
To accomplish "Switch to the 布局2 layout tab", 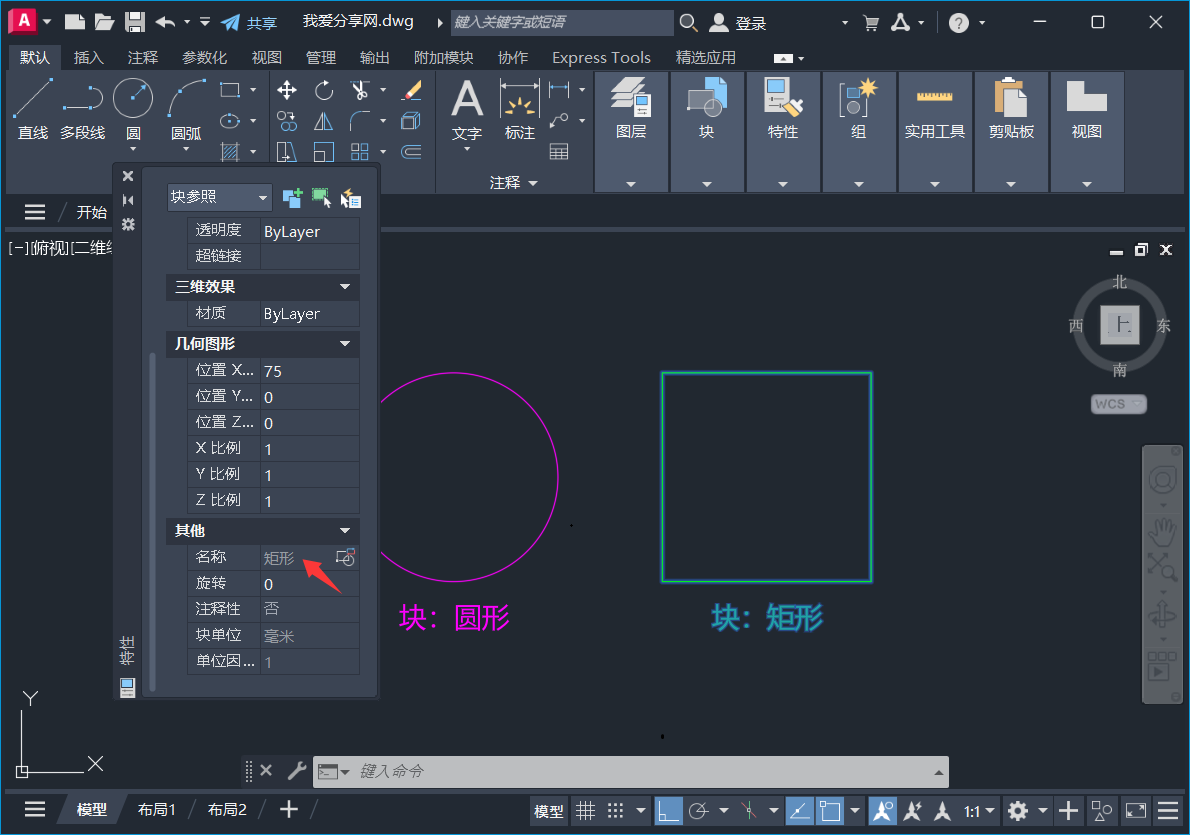I will click(x=227, y=810).
